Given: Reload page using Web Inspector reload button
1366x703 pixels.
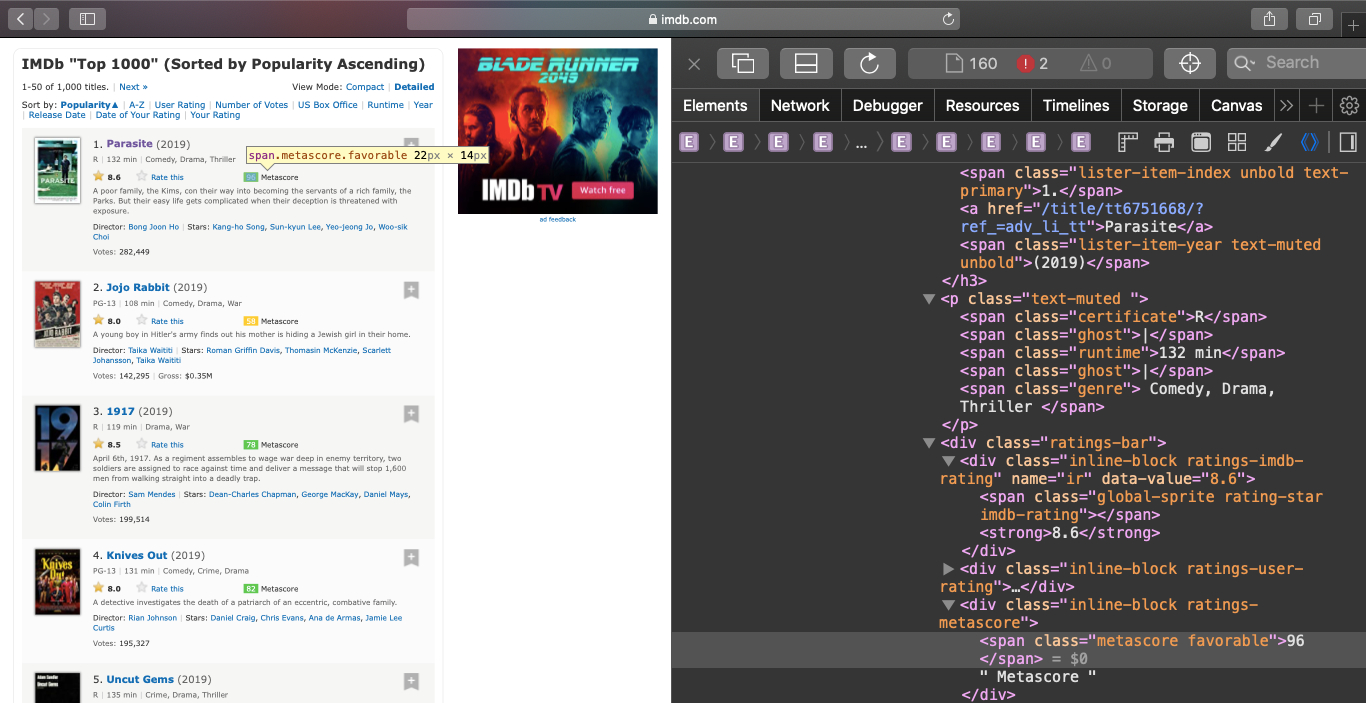Looking at the screenshot, I should coord(869,63).
